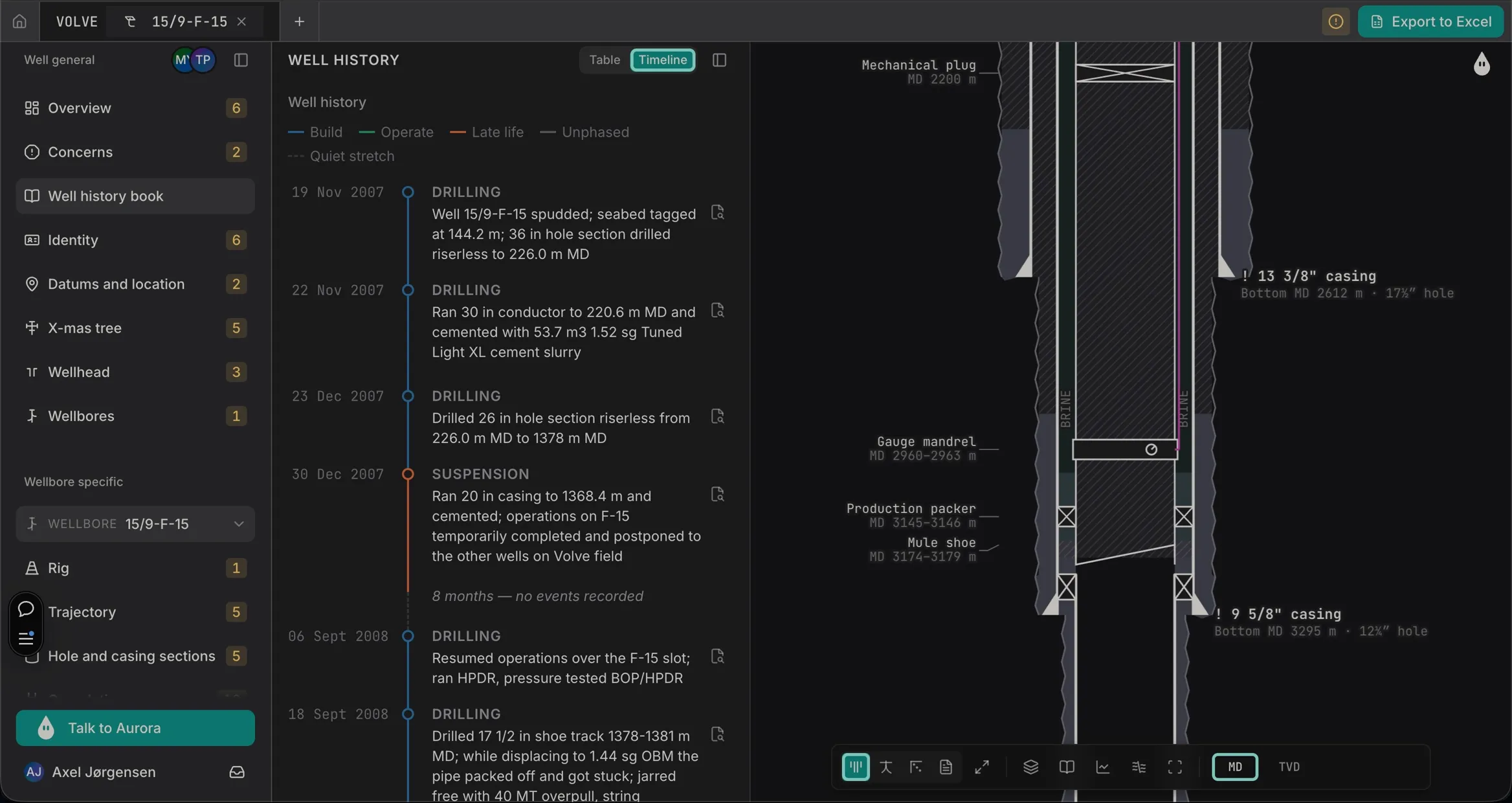Open inbox icon next to Axel Jørgensen
The image size is (1512, 803).
click(x=237, y=772)
